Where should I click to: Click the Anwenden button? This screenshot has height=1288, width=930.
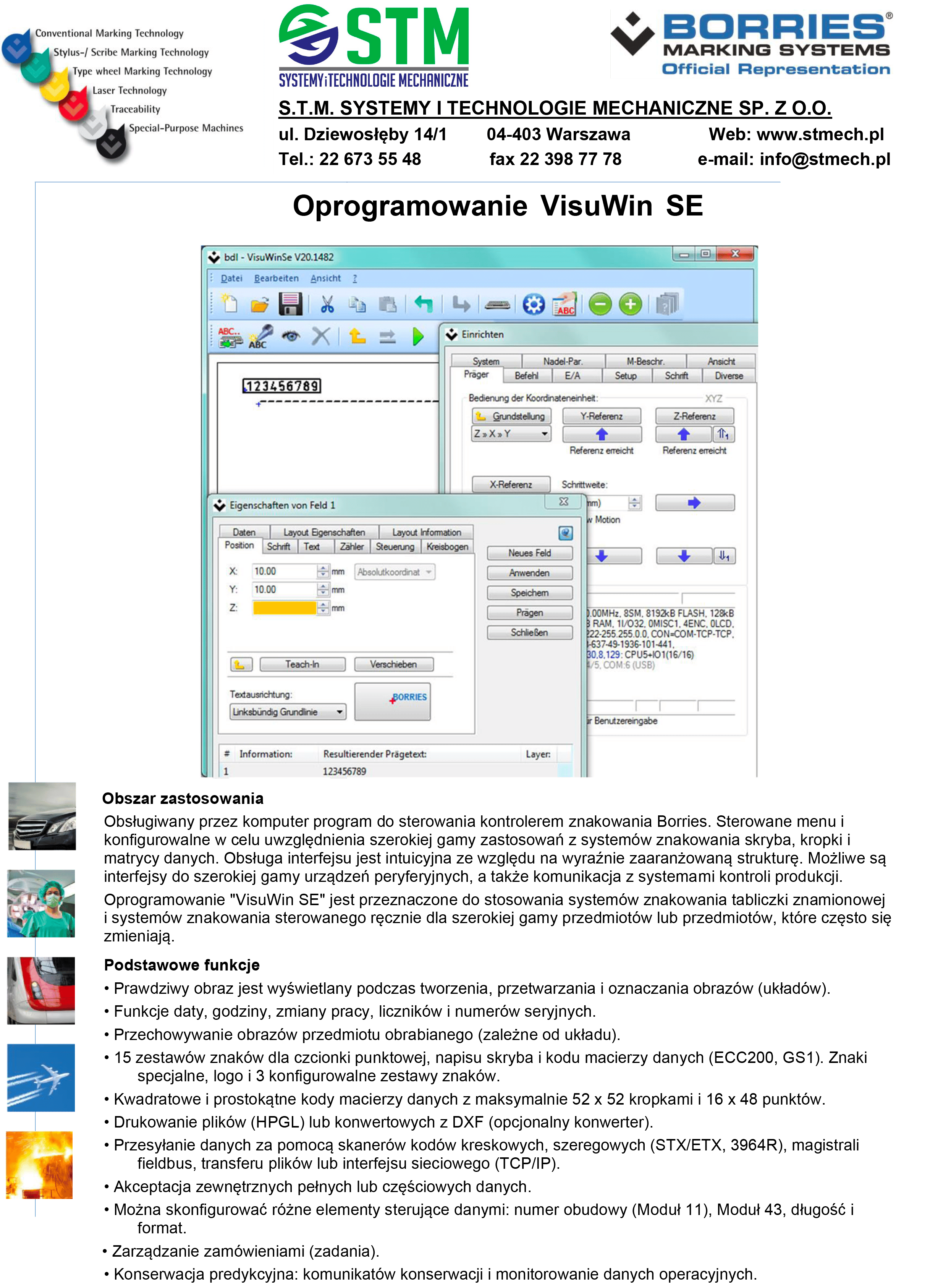coord(529,572)
